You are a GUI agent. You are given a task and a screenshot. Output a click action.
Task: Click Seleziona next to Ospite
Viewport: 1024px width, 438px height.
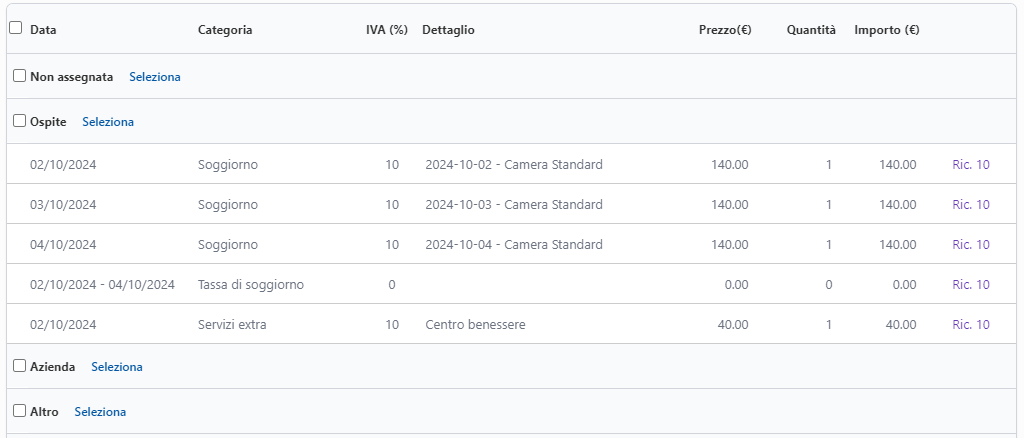[108, 122]
